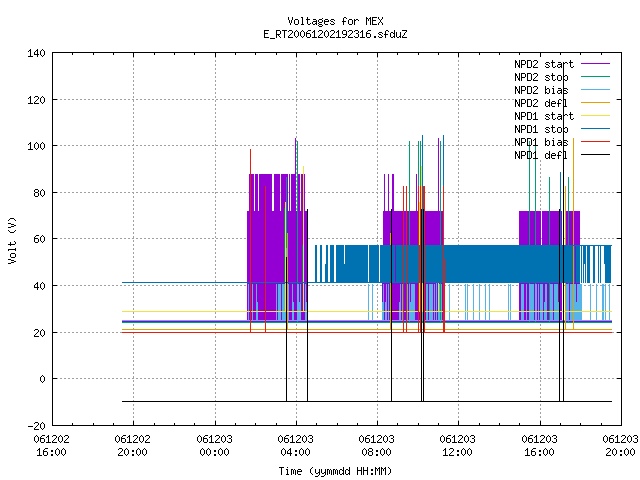Click the file name E_RT20061202192316.sfduZ subtitle

tap(335, 34)
